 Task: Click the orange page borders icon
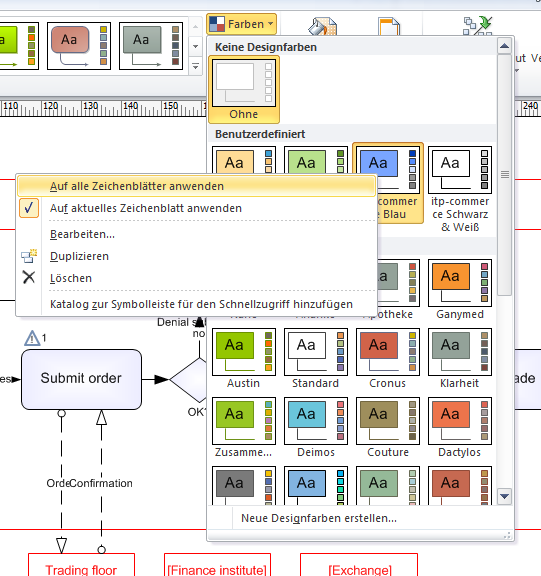point(389,26)
